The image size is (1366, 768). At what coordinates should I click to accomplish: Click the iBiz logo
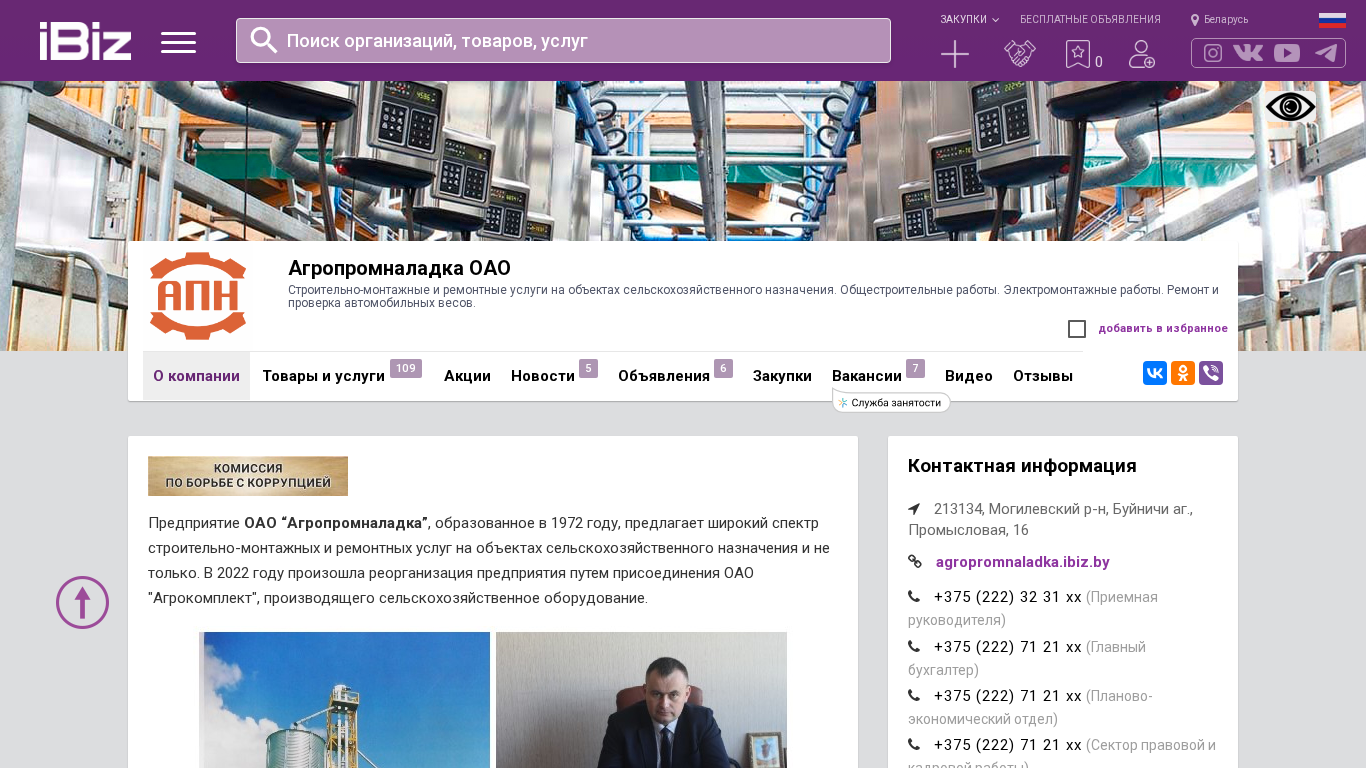coord(85,41)
